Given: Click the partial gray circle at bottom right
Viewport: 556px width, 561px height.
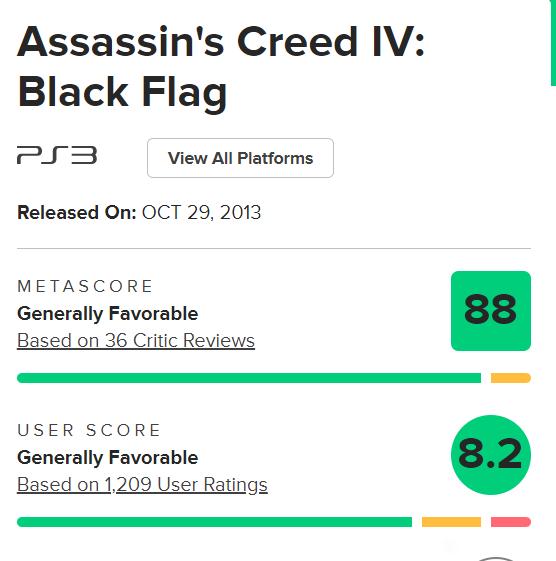Looking at the screenshot, I should click(495, 558).
